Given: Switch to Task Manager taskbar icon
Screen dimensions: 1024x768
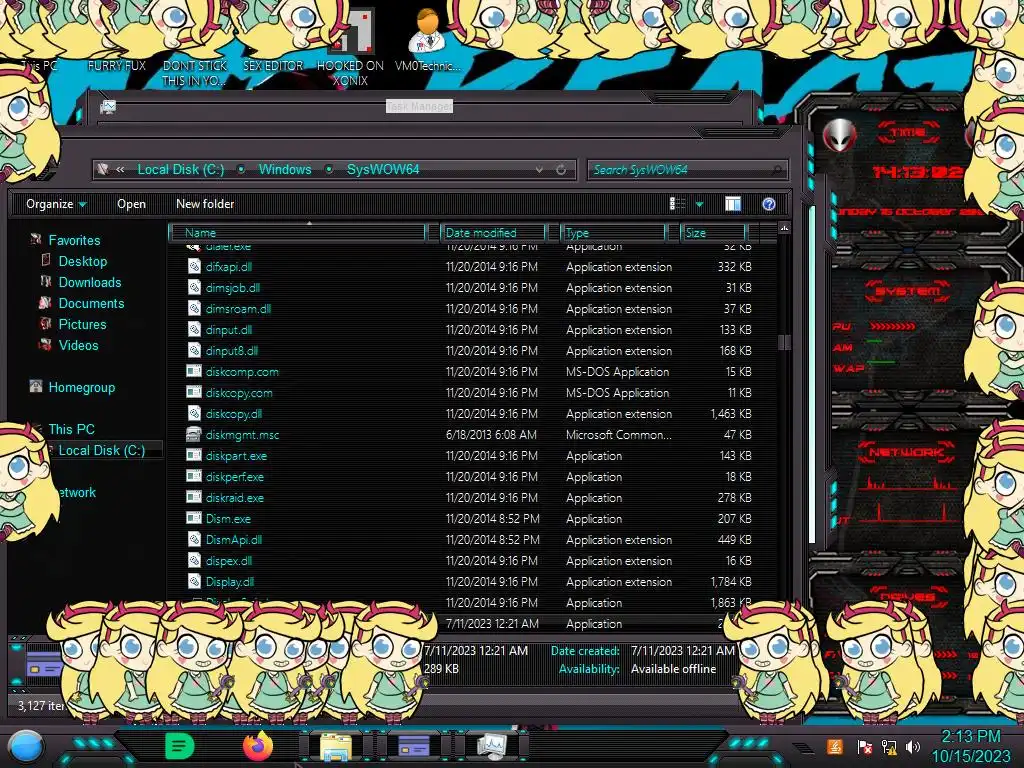Looking at the screenshot, I should point(491,746).
